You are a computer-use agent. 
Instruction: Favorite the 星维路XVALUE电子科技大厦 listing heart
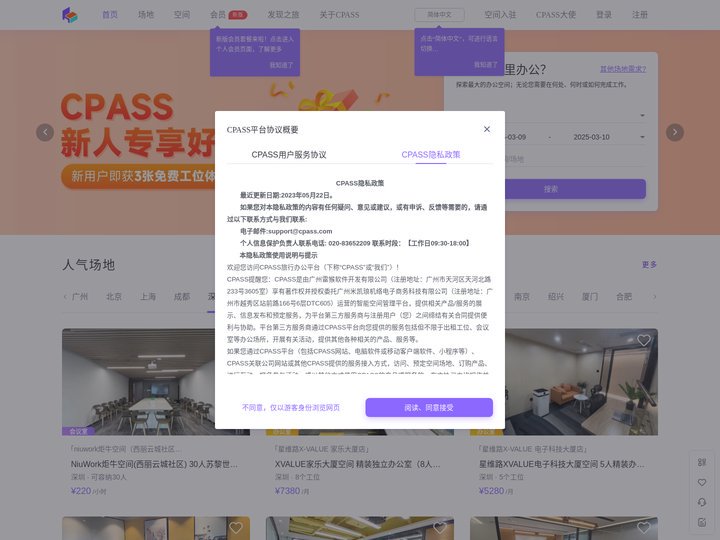coord(644,340)
